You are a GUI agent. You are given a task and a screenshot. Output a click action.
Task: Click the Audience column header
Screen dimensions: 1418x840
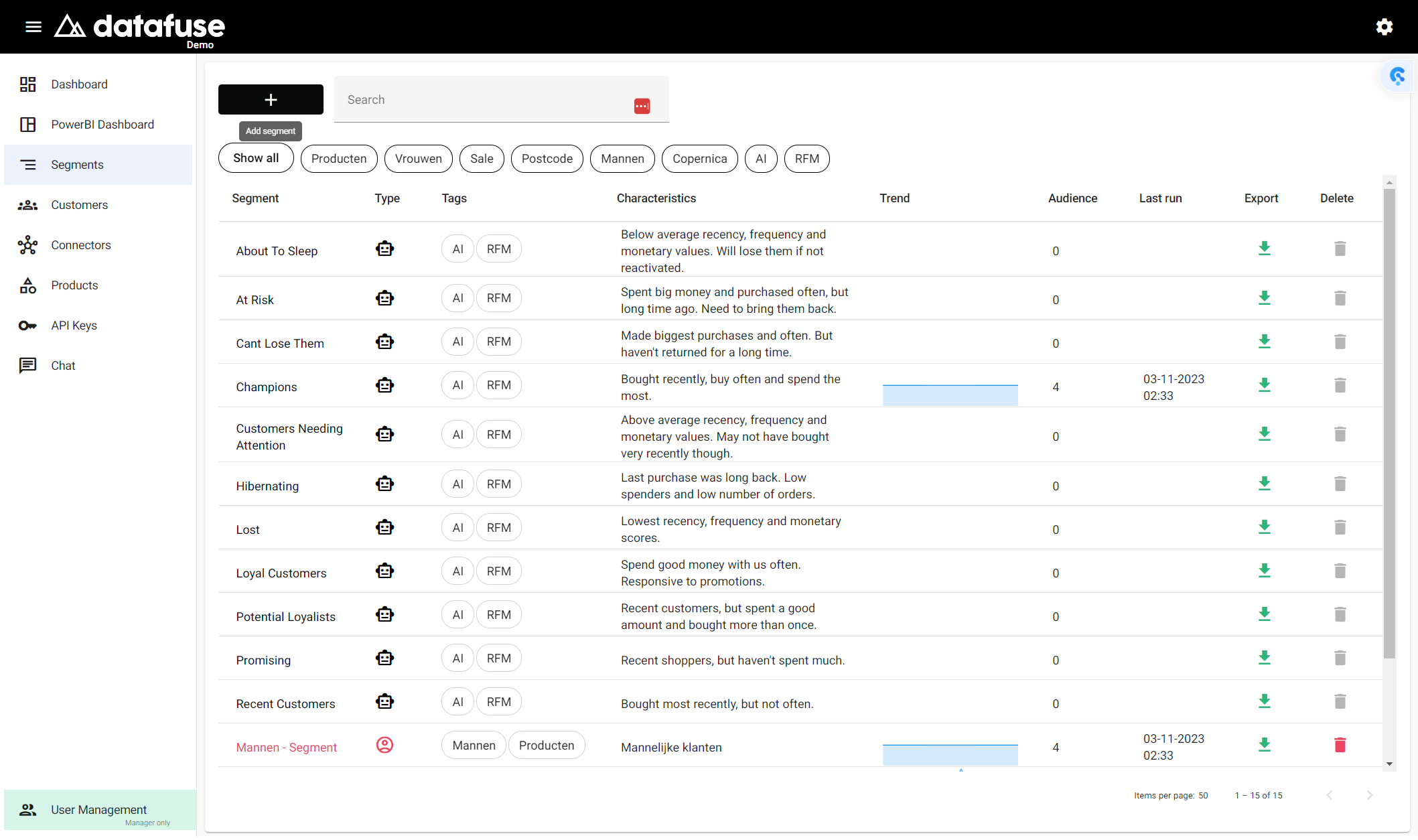[x=1072, y=198]
